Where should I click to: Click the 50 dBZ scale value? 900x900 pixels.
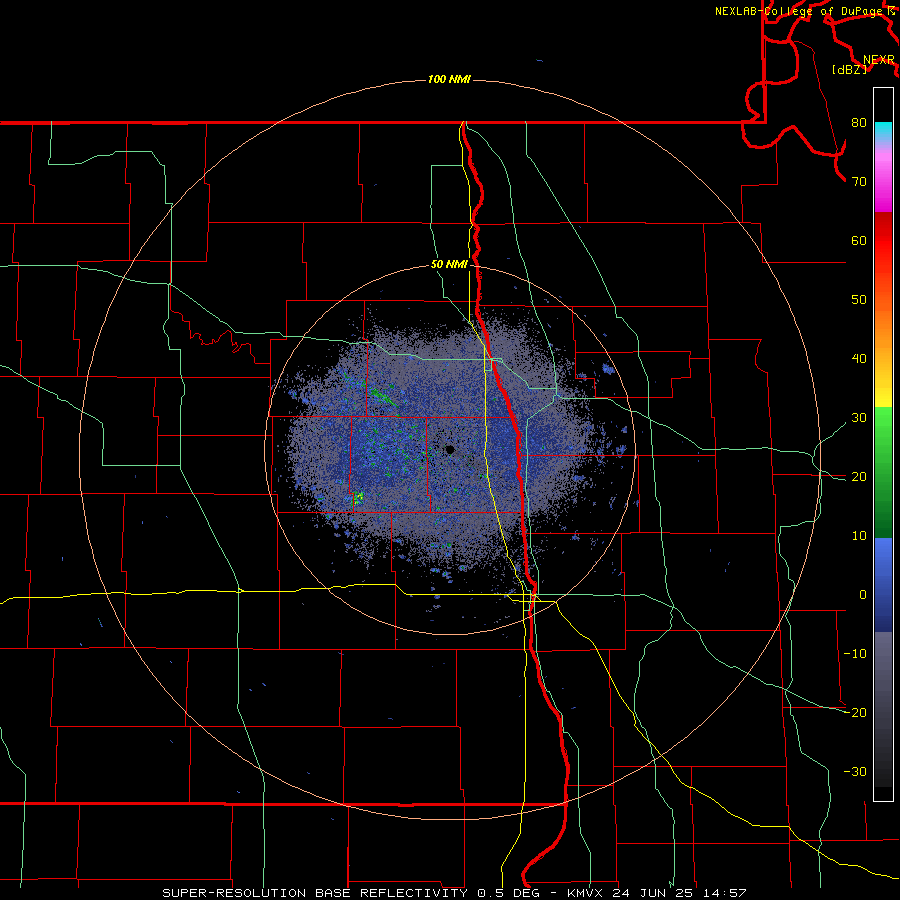(859, 300)
